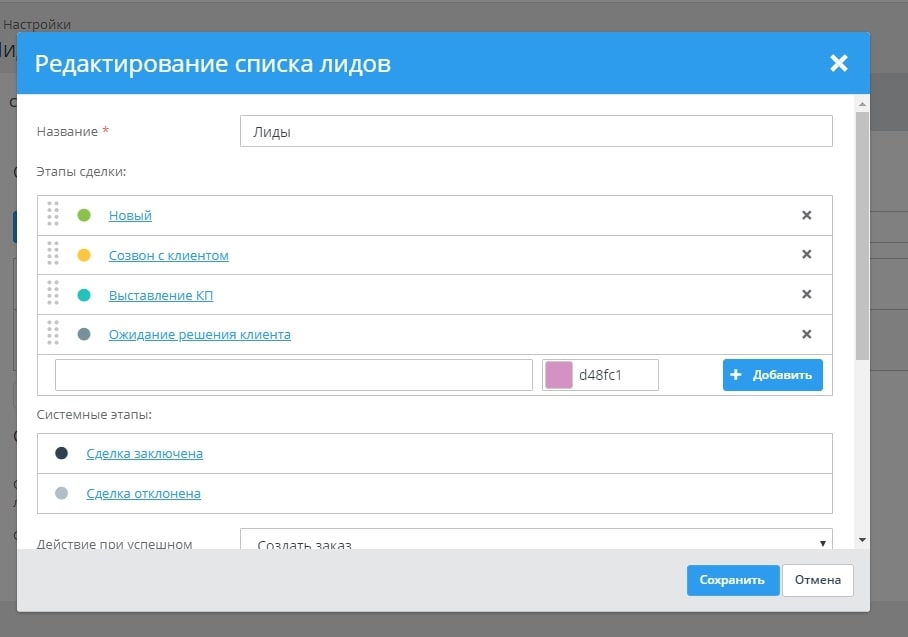
Task: Remove the Ожидание решения клиента stage
Action: click(x=807, y=334)
